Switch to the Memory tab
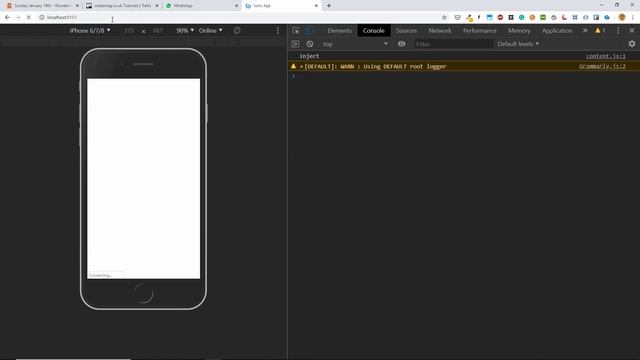The image size is (640, 360). tap(519, 31)
